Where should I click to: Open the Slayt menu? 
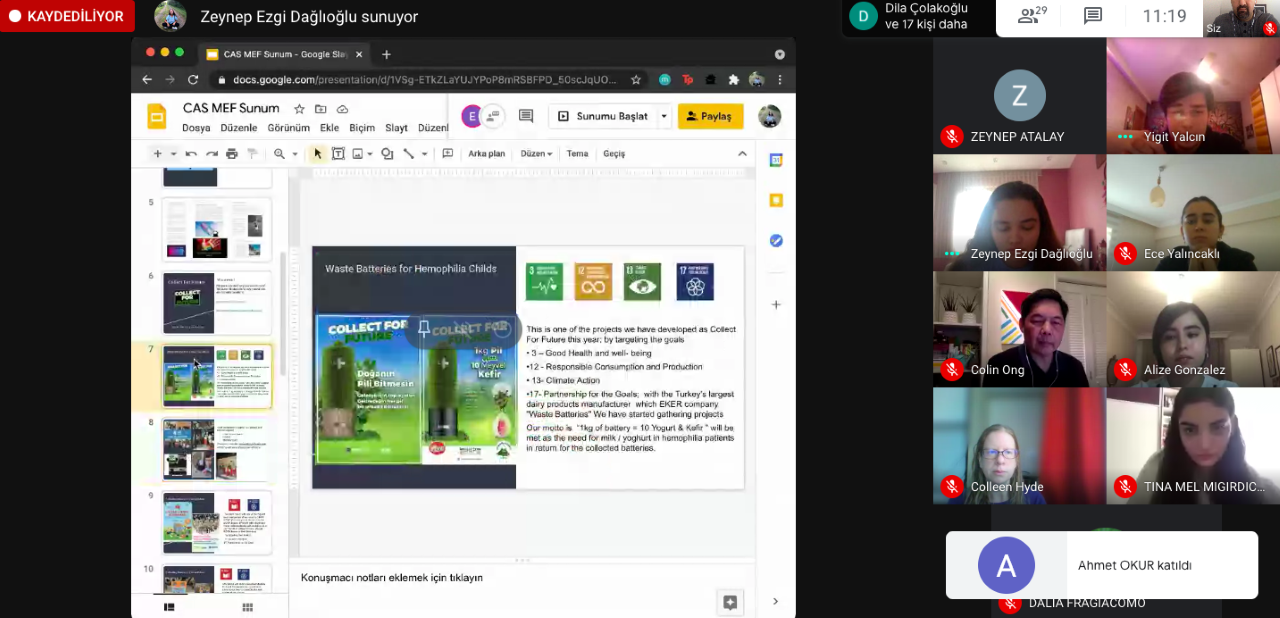[396, 128]
